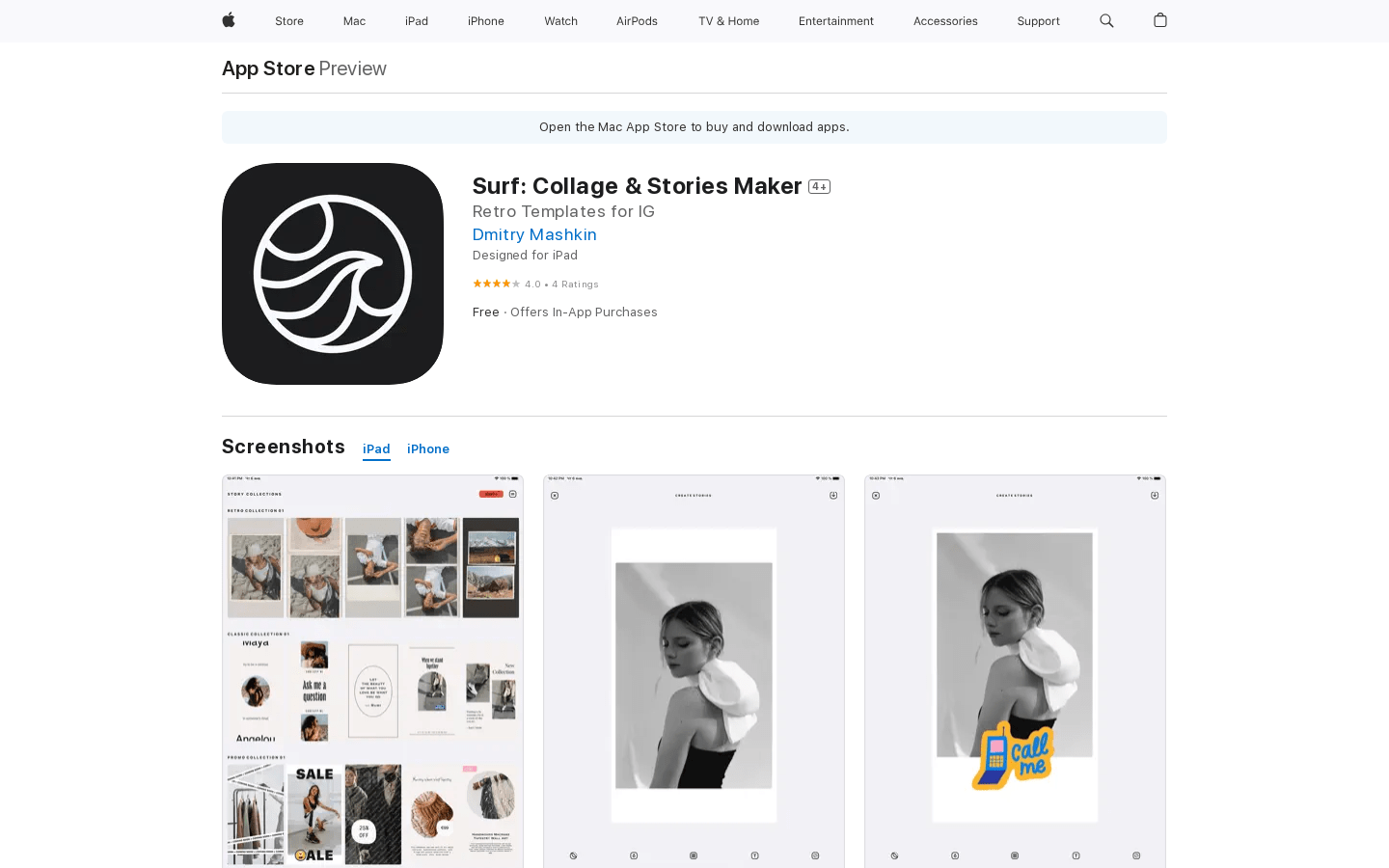Open the TV & Home menu
This screenshot has height=868, width=1389.
[728, 21]
